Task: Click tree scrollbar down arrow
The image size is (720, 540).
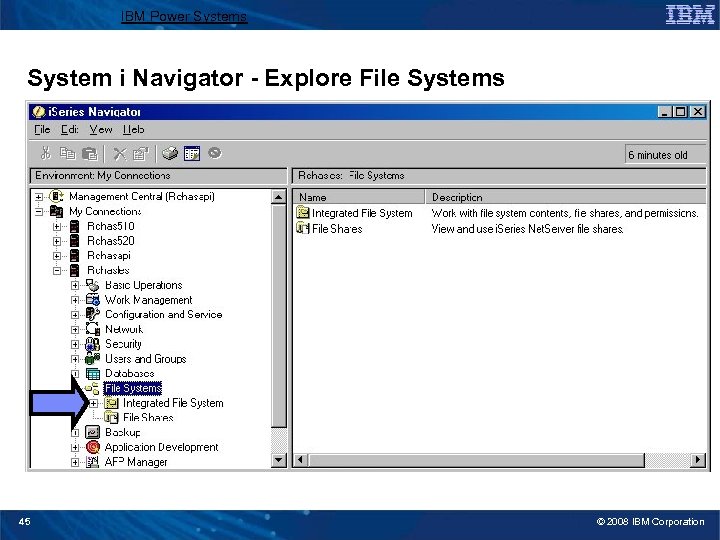Action: (279, 460)
